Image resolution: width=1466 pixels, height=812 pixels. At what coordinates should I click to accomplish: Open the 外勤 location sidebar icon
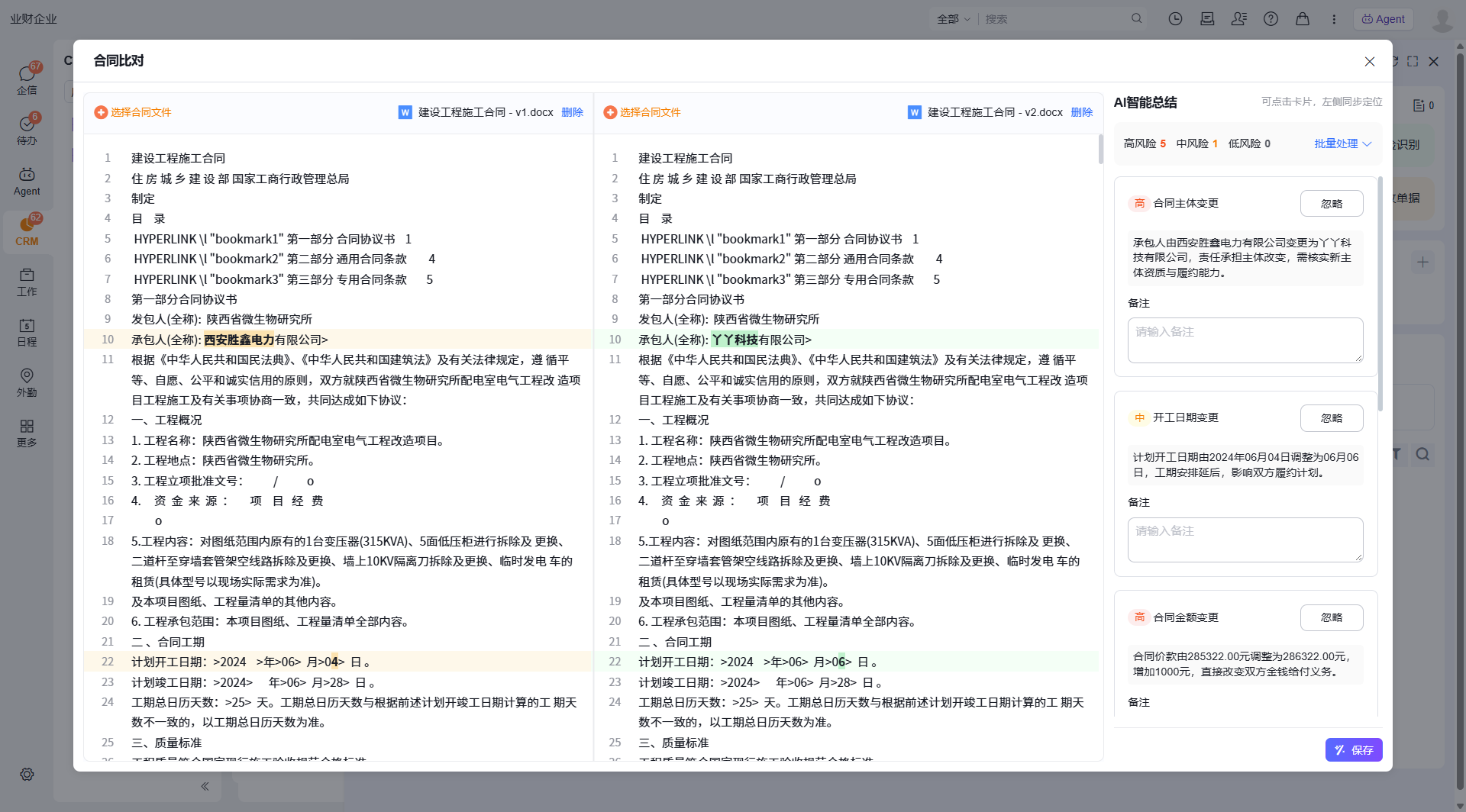(x=27, y=382)
